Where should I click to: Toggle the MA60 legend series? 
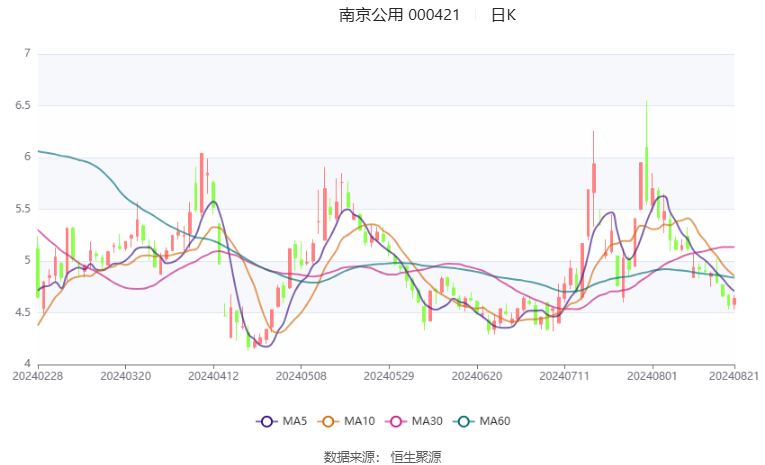pos(482,421)
